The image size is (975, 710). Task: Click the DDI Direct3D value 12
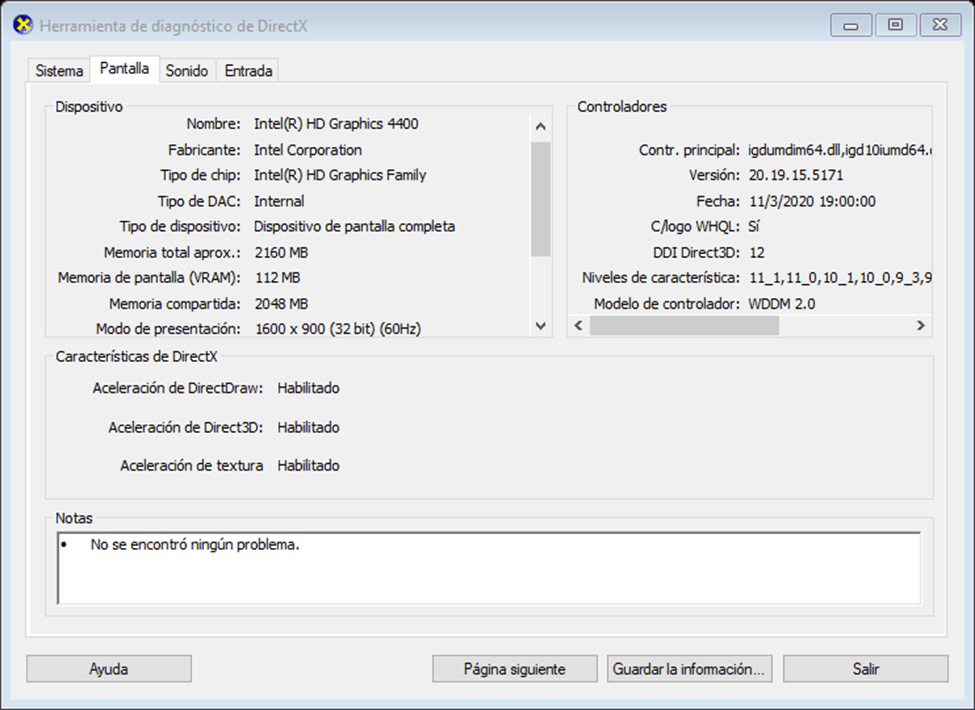pos(757,252)
